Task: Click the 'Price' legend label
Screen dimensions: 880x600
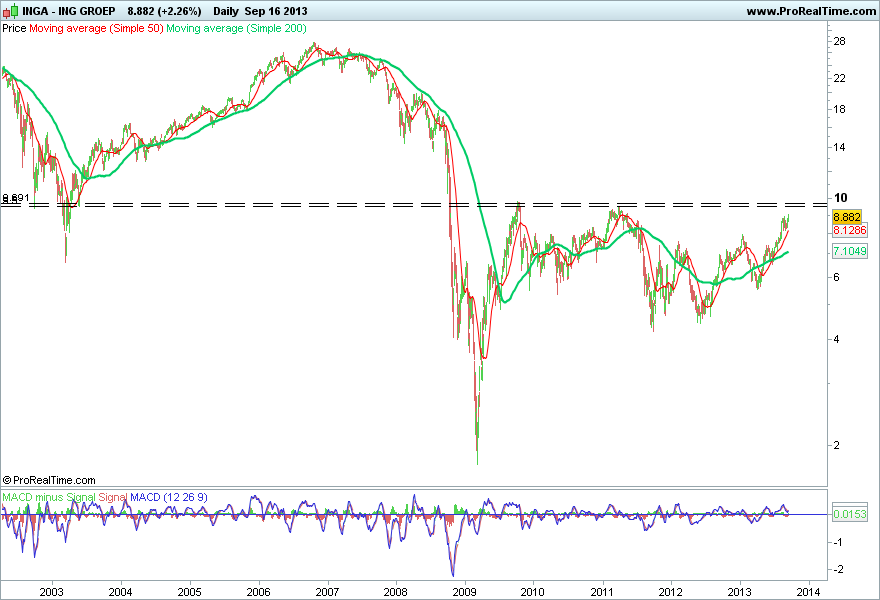Action: coord(14,28)
